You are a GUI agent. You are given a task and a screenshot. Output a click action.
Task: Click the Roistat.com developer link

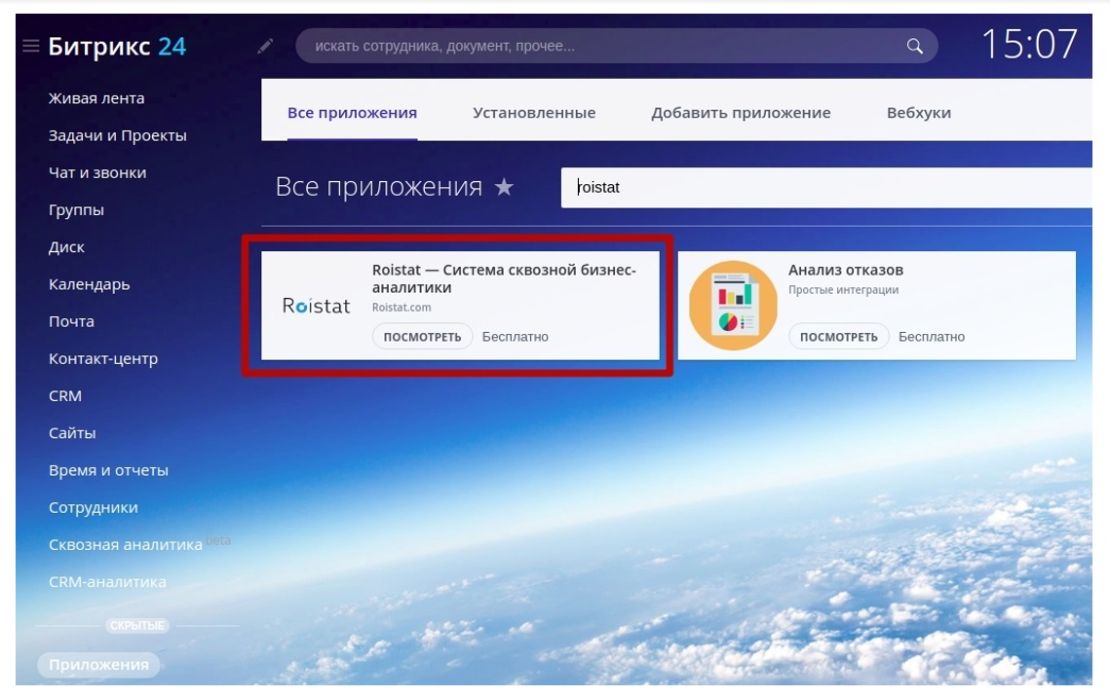(401, 307)
